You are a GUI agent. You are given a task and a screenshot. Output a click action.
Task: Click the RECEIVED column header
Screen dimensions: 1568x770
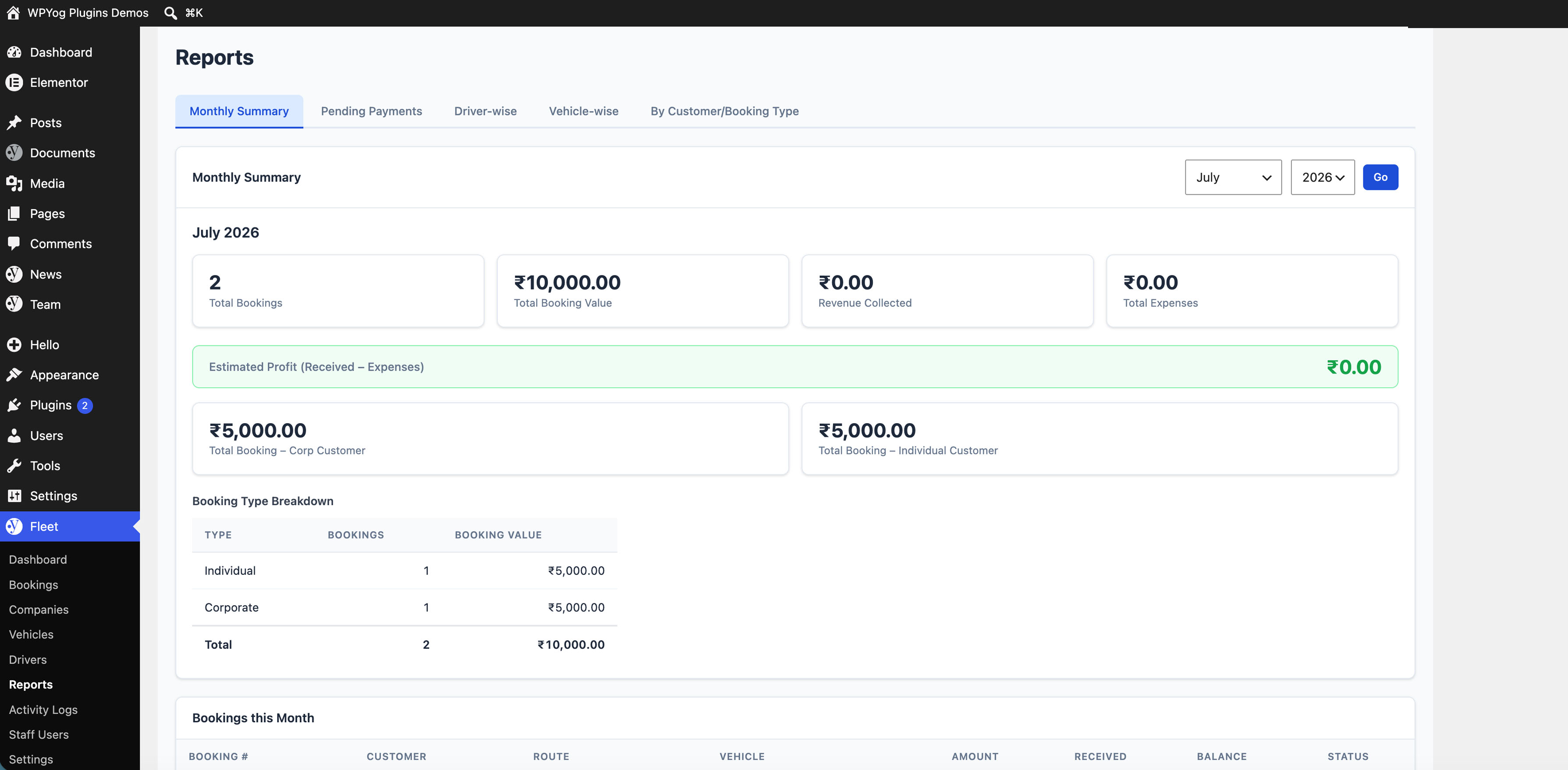point(1100,756)
